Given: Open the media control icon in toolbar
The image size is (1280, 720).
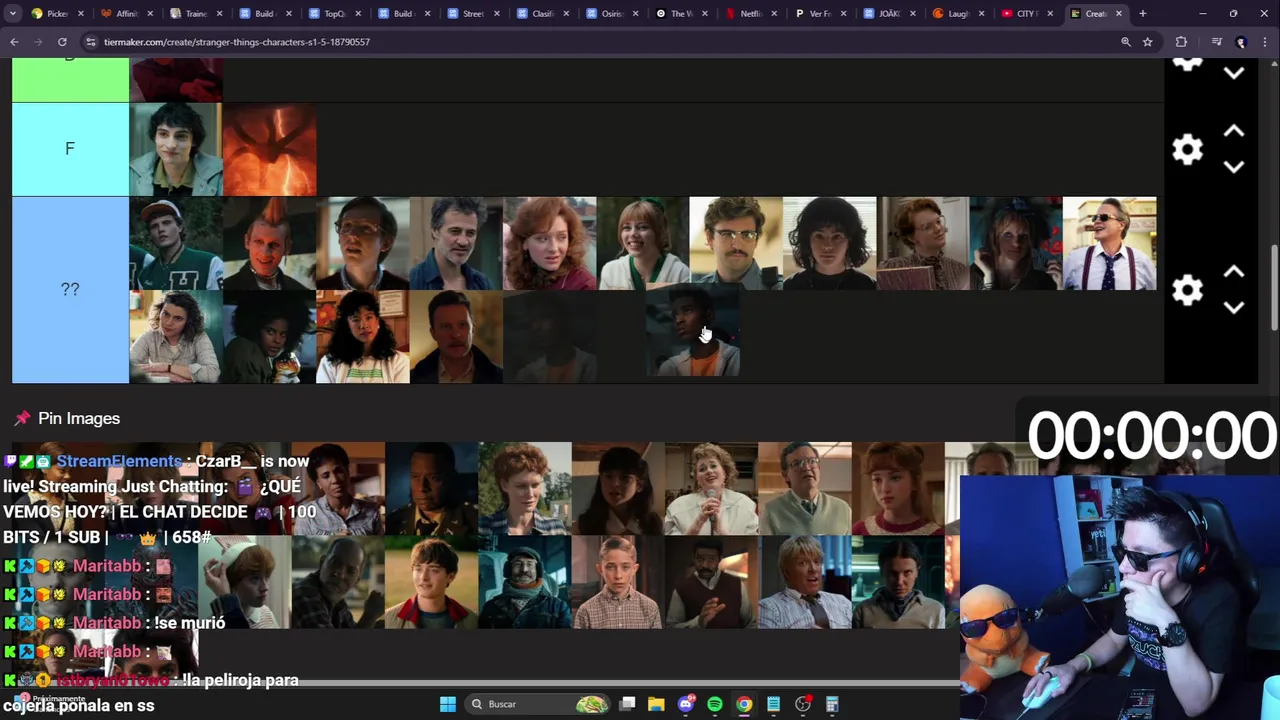Looking at the screenshot, I should coord(1216,42).
